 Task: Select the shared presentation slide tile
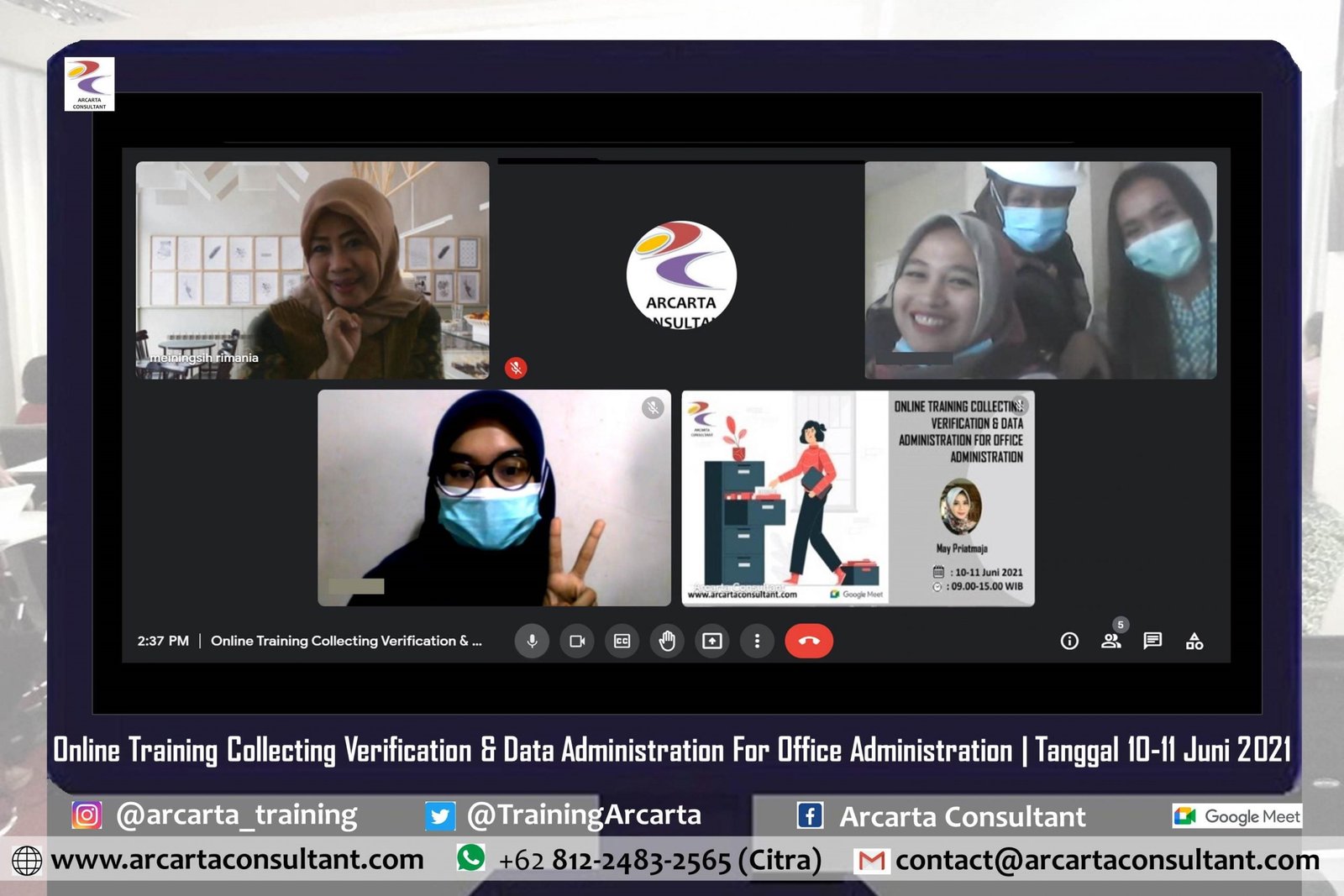[x=858, y=498]
